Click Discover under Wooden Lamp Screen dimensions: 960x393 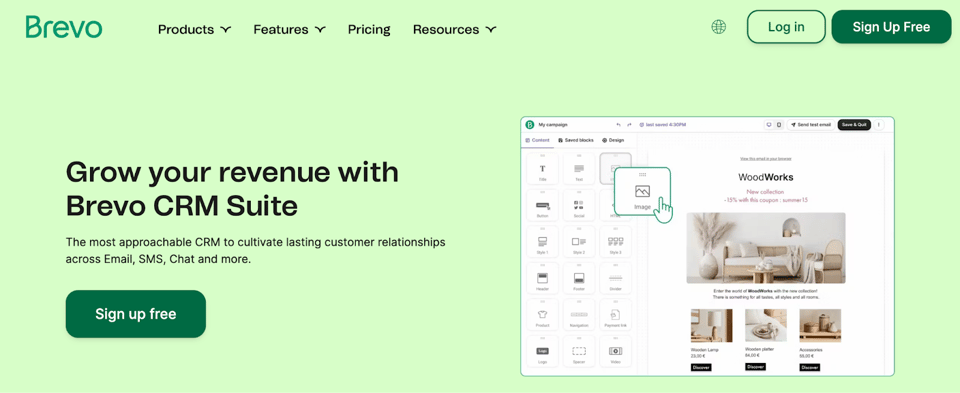click(x=701, y=367)
